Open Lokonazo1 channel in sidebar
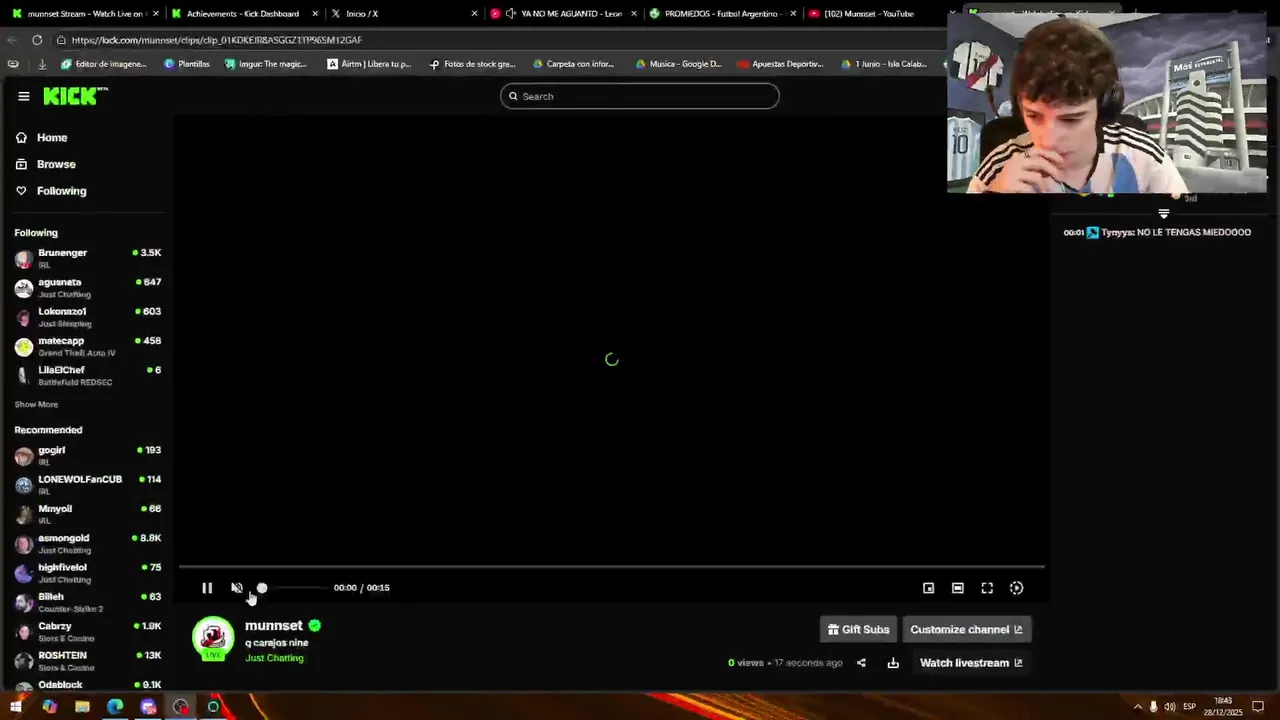The height and width of the screenshot is (720, 1280). pos(88,317)
